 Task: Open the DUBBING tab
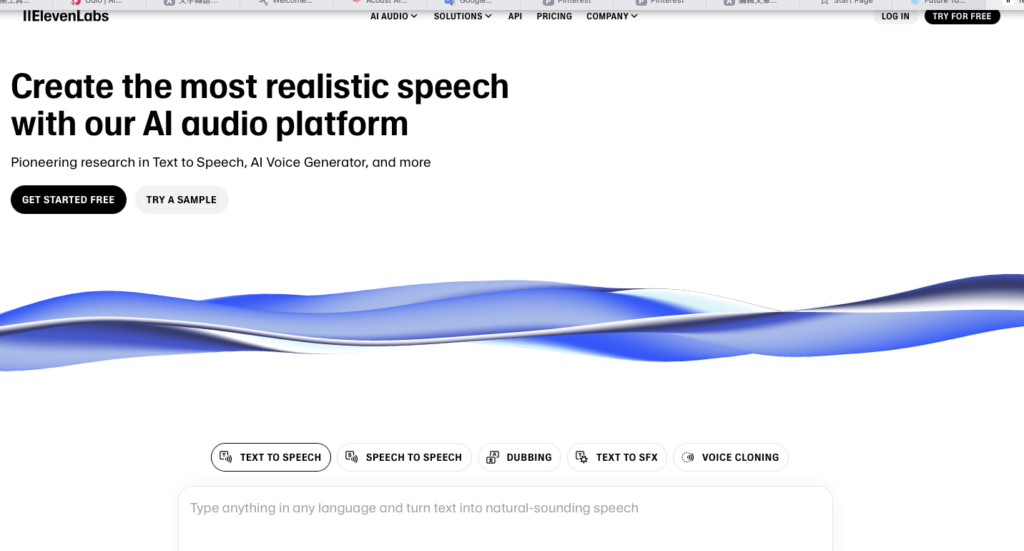[520, 457]
